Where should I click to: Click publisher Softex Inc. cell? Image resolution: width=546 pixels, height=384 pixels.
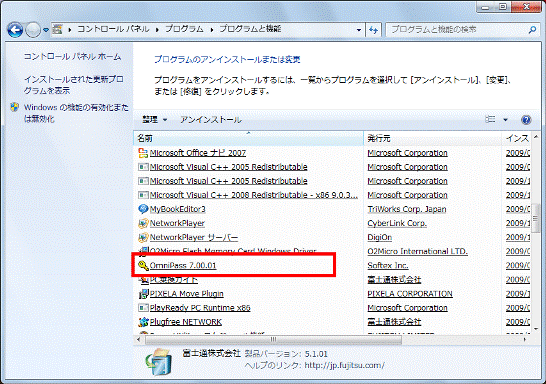pos(388,265)
